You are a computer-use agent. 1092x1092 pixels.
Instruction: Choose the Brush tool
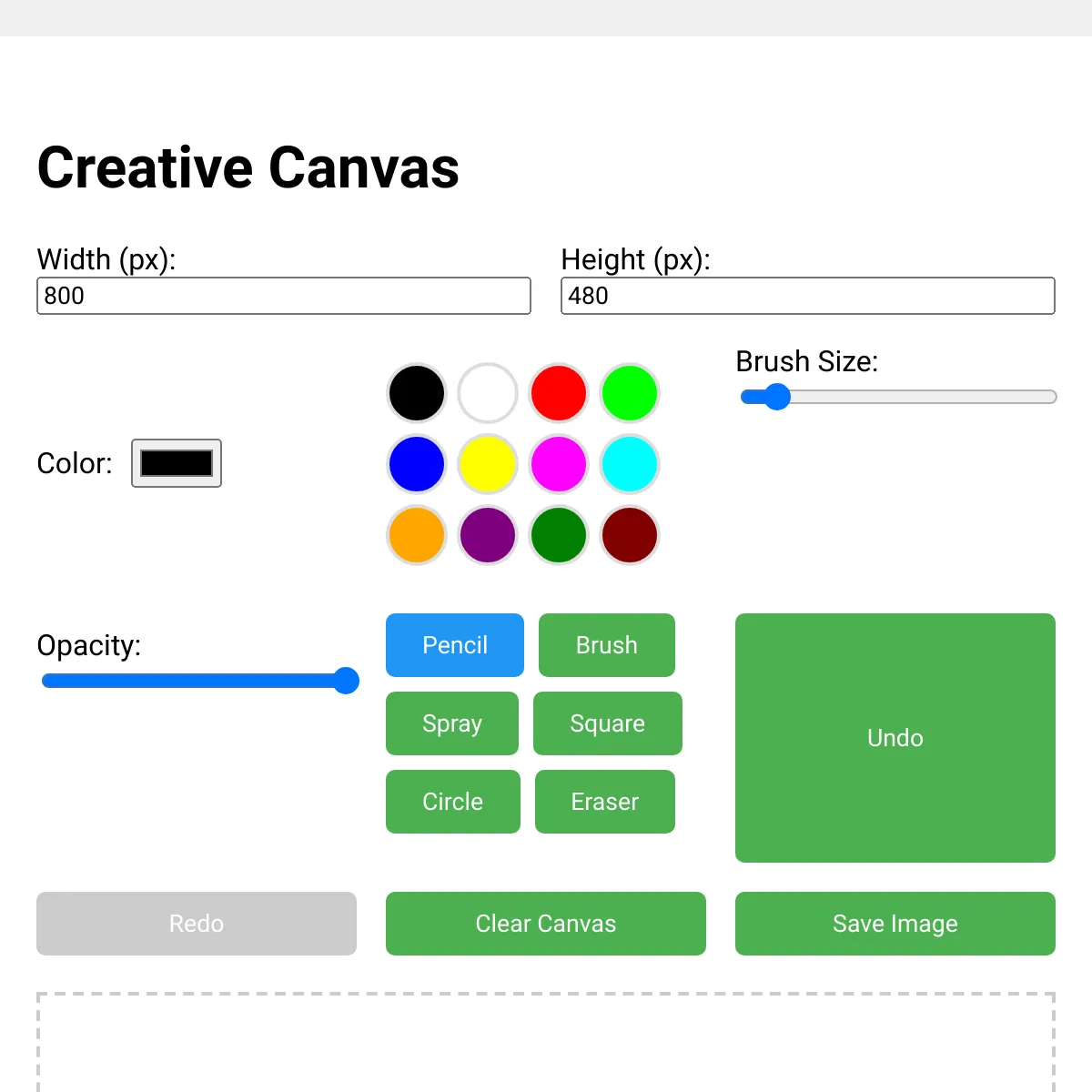click(x=607, y=645)
